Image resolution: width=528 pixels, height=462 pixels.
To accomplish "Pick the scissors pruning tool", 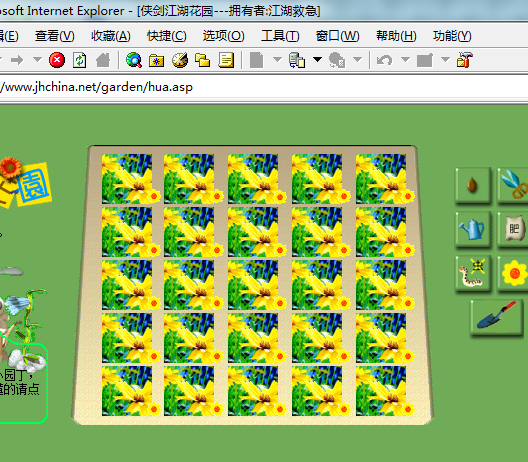I will coord(513,186).
